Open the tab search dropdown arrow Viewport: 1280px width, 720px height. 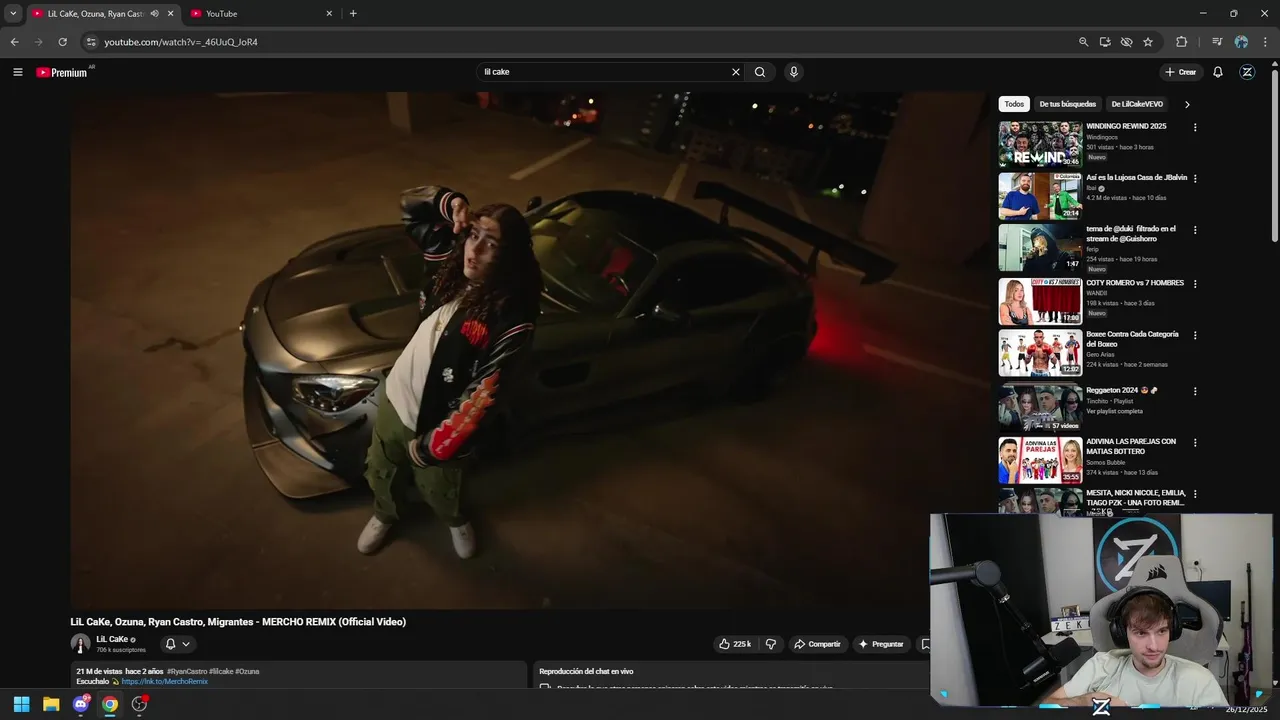pos(13,13)
